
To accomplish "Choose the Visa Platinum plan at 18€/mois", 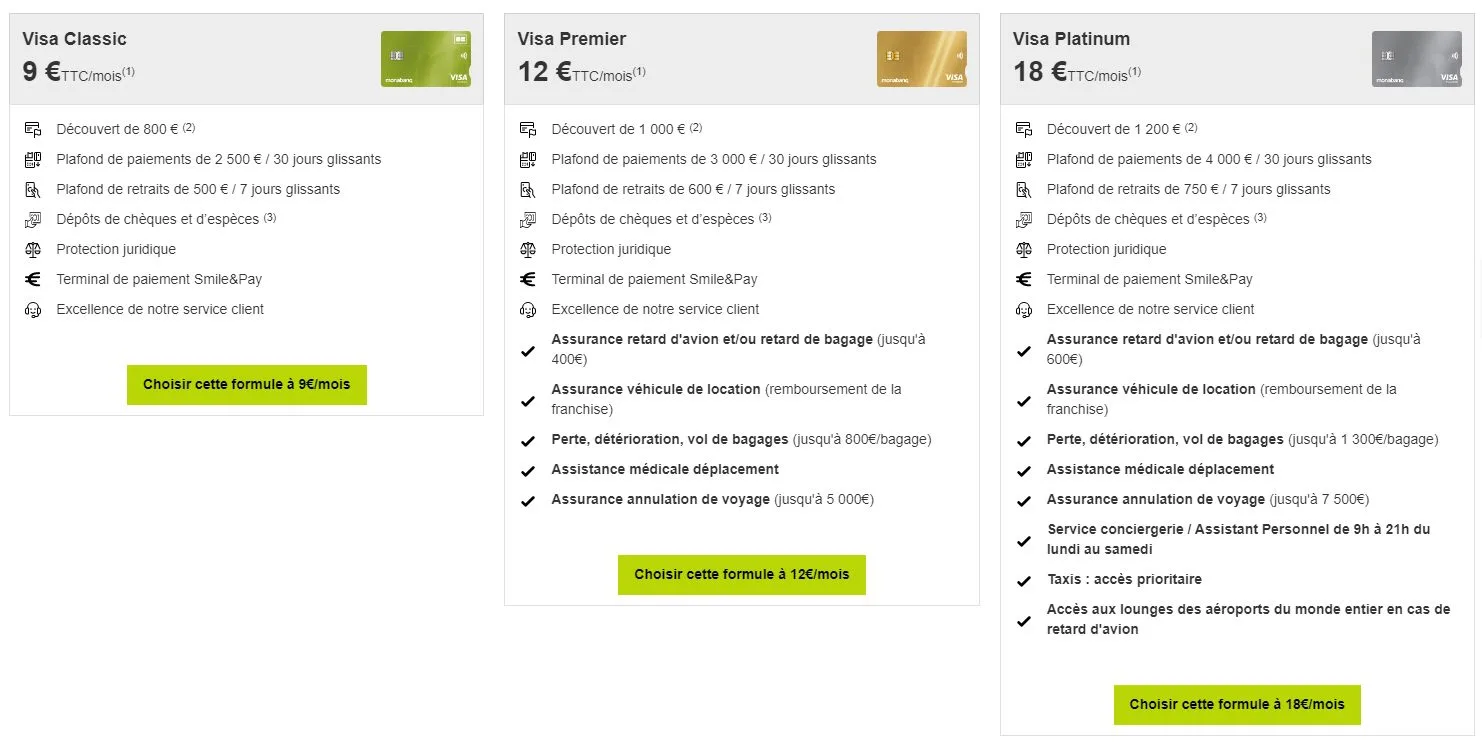I will tap(1237, 705).
